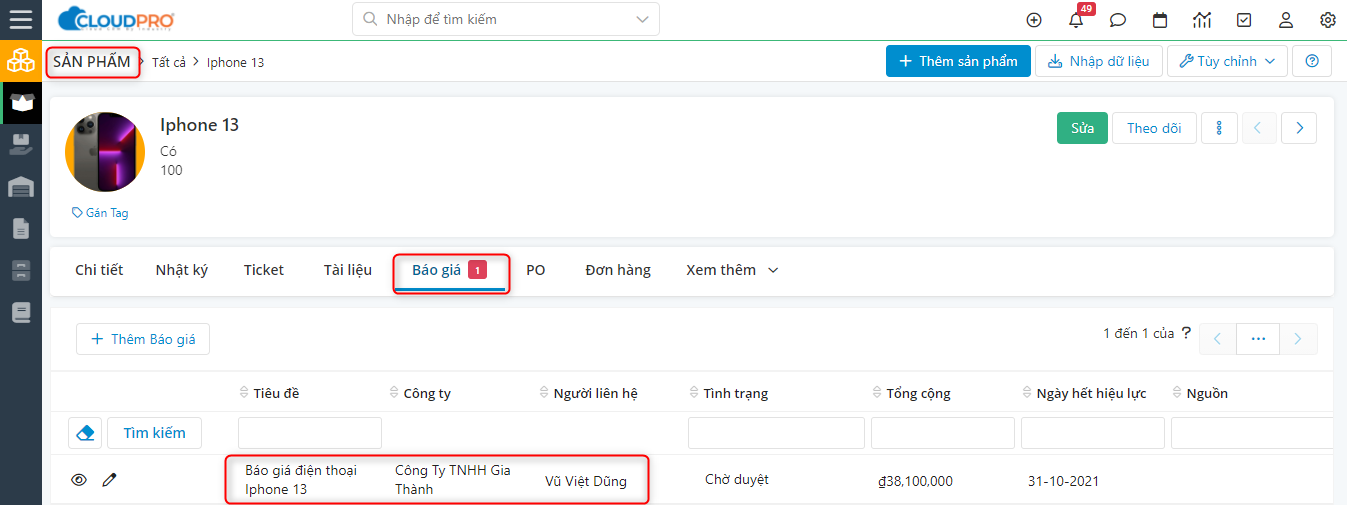
Task: Open the archive drawer sidebar icon
Action: (20, 270)
